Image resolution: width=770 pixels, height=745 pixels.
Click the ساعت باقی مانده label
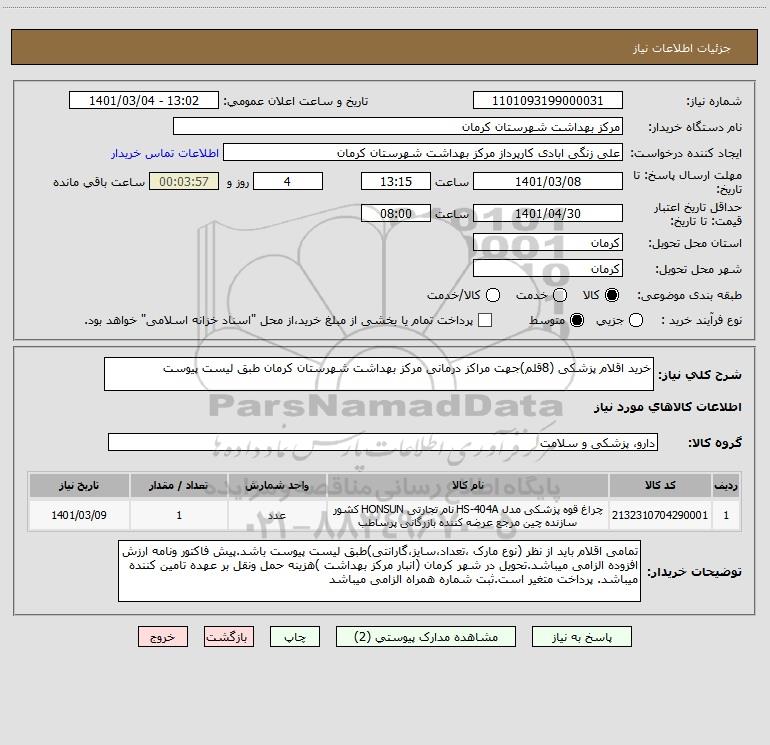pyautogui.click(x=99, y=182)
